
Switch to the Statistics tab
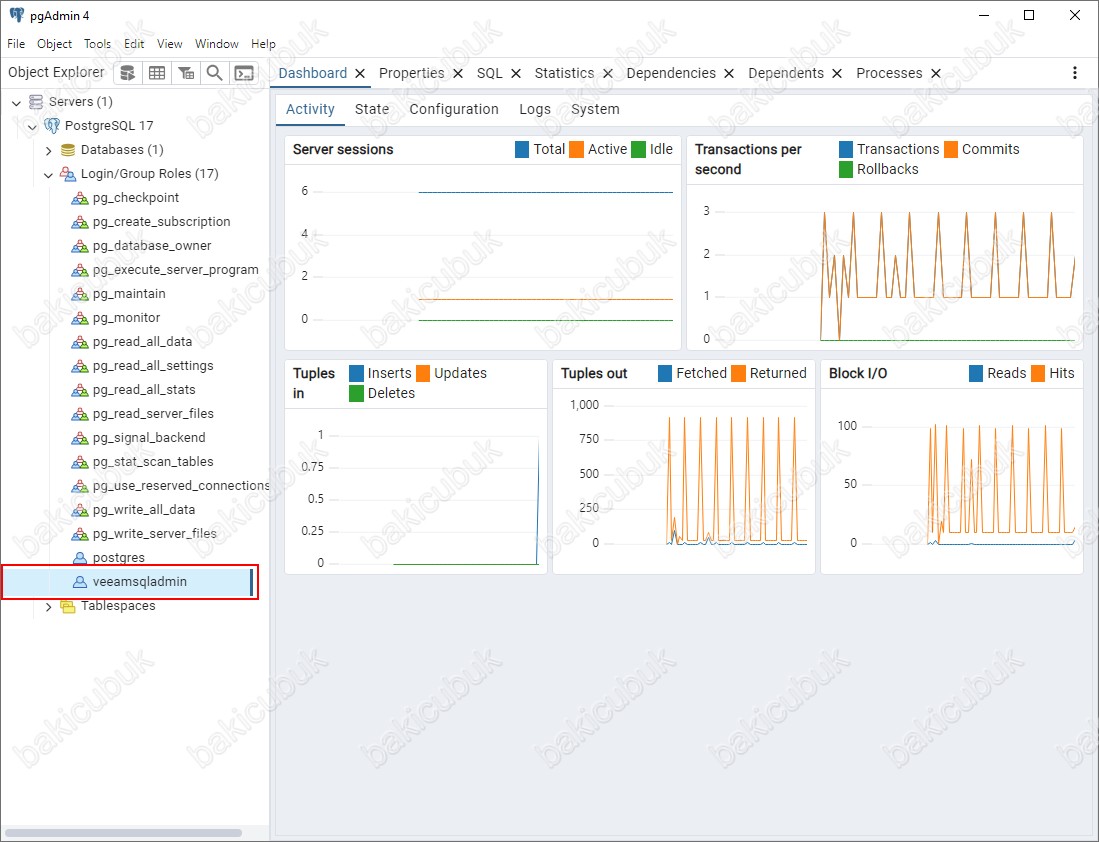pyautogui.click(x=564, y=73)
